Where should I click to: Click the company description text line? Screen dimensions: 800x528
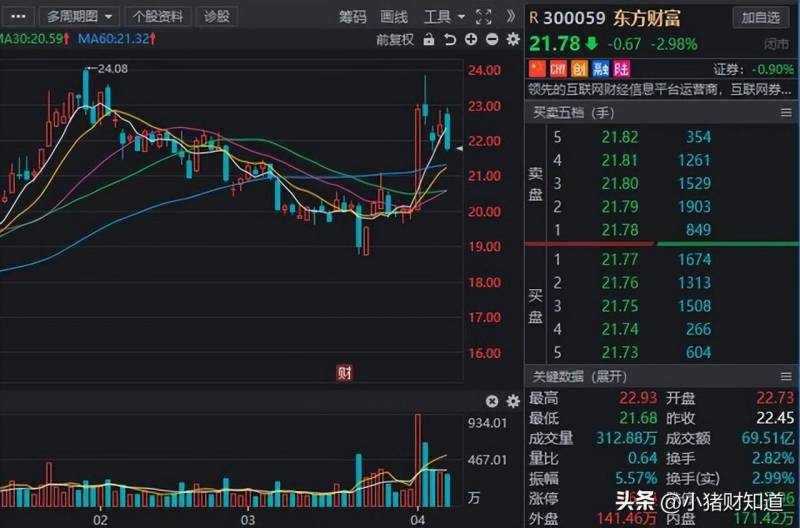(660, 90)
